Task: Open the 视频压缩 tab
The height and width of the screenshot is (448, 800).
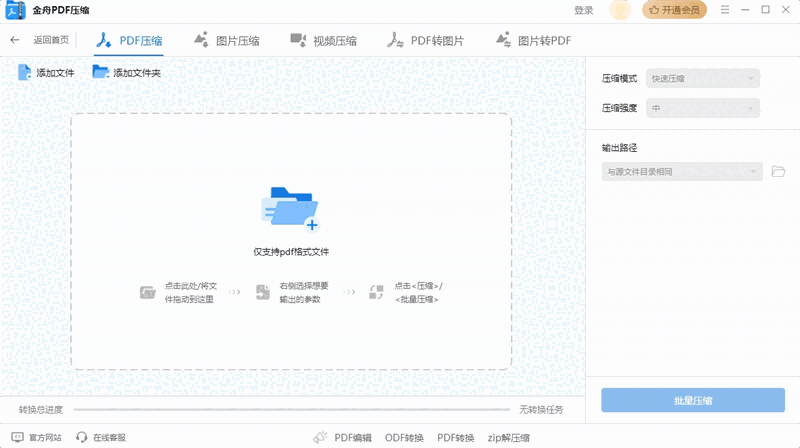Action: click(323, 40)
